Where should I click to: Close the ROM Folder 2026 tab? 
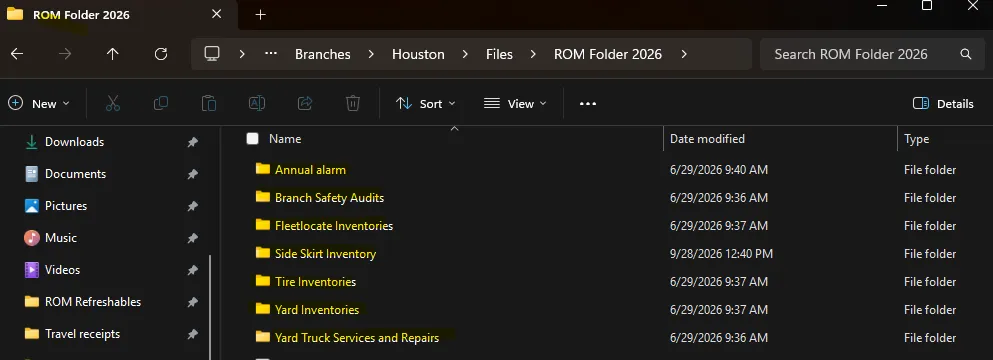(x=217, y=14)
